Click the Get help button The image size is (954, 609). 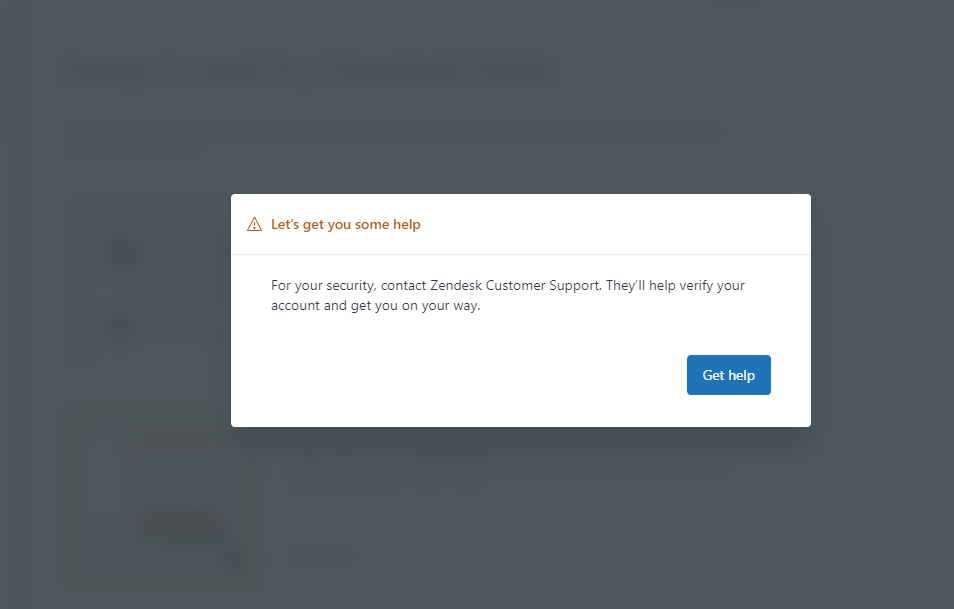coord(728,375)
